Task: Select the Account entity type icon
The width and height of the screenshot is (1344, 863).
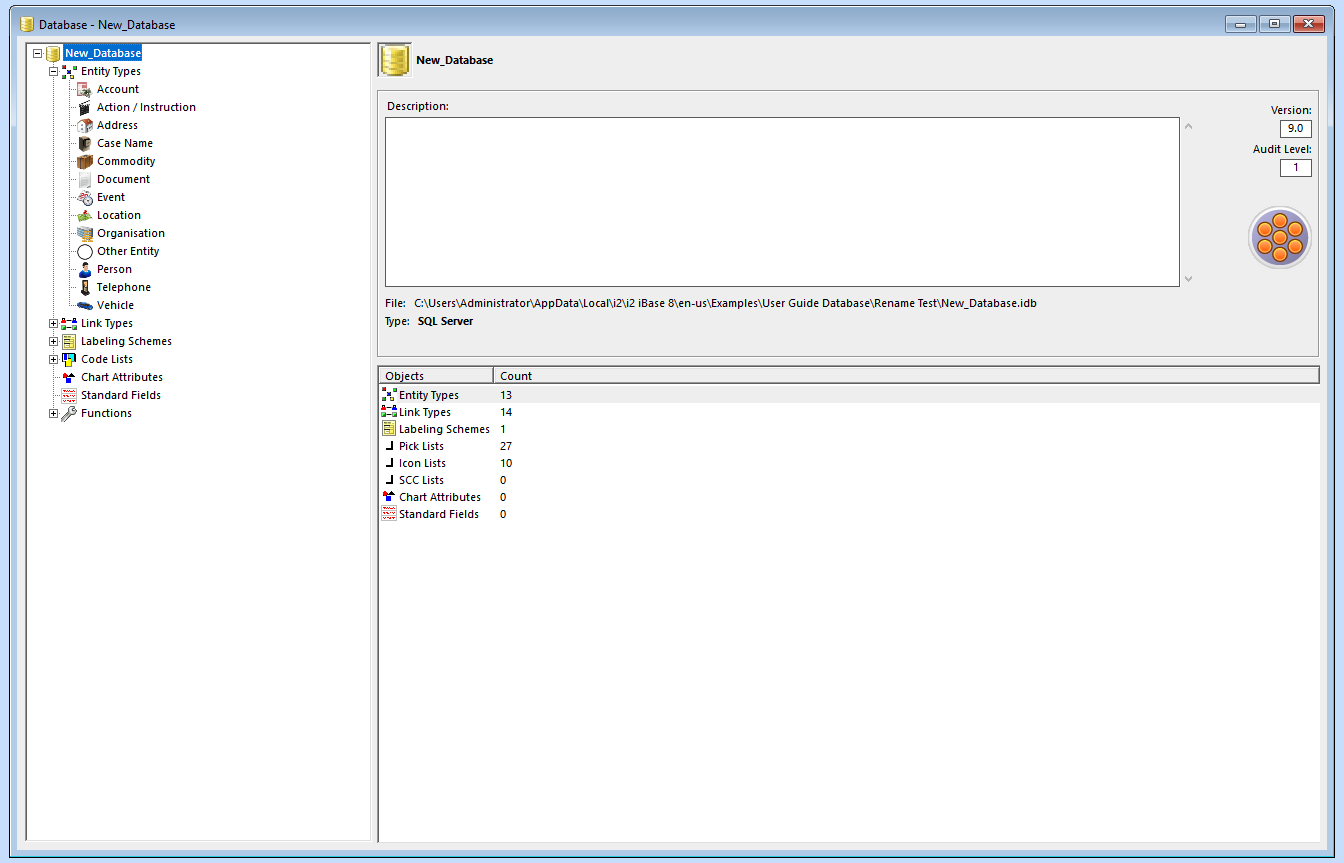Action: (x=82, y=89)
